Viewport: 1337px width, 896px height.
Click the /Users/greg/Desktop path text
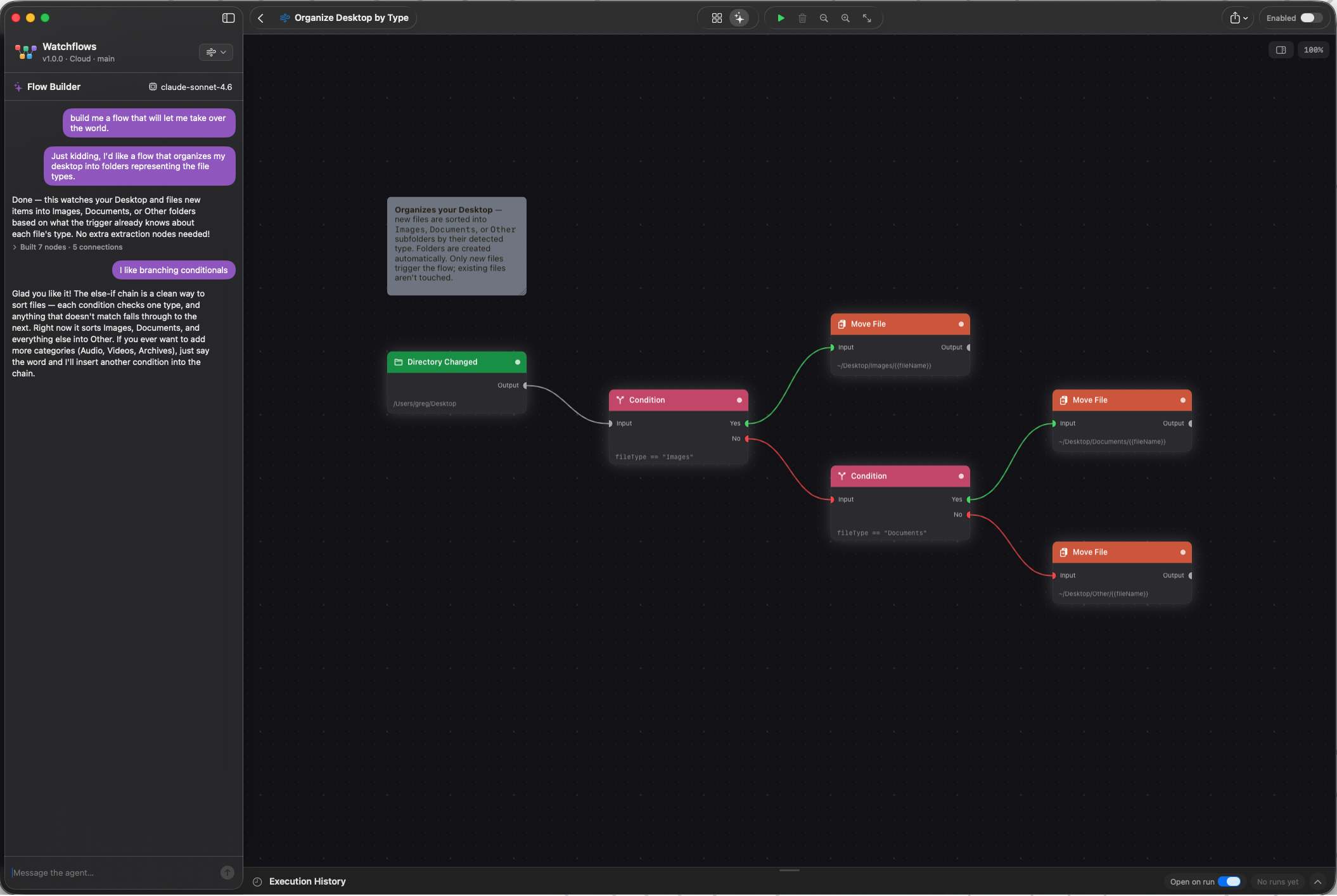(x=425, y=404)
